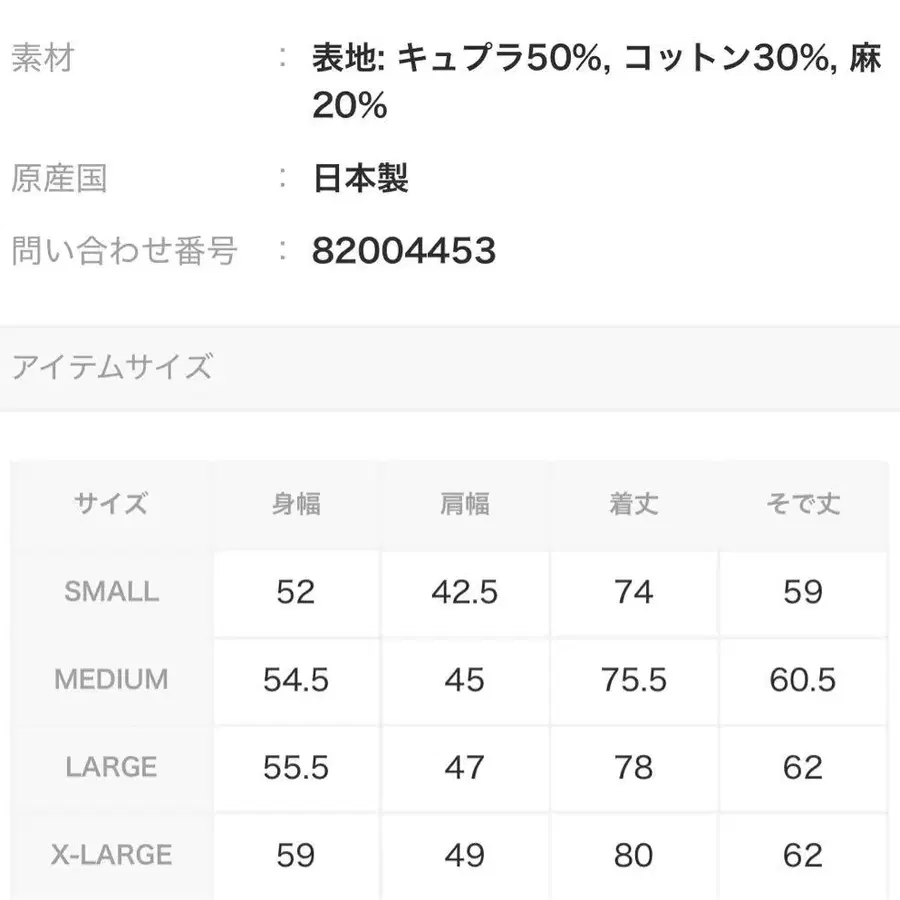
Task: Click the 身幅 column header
Action: (x=296, y=504)
